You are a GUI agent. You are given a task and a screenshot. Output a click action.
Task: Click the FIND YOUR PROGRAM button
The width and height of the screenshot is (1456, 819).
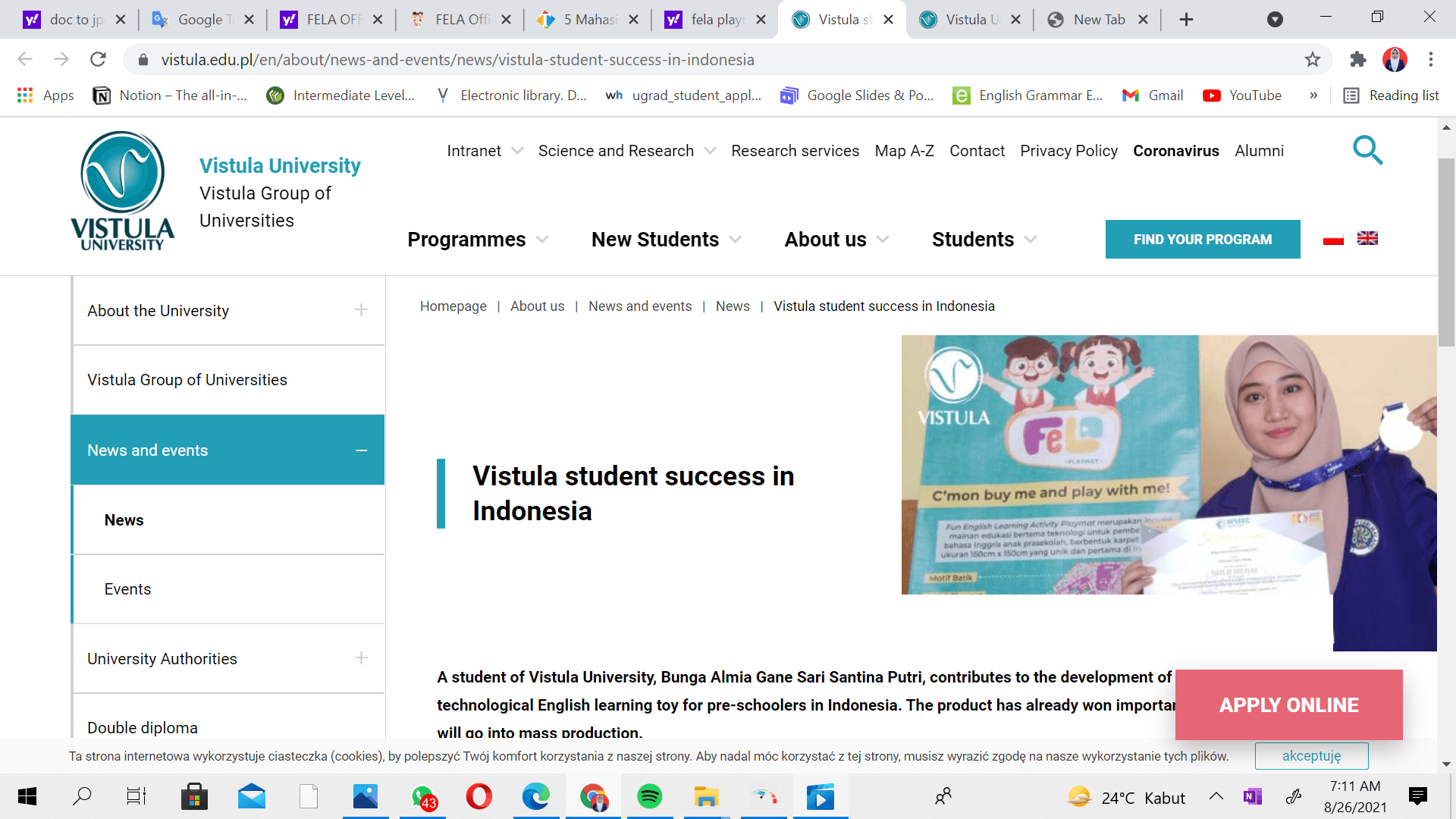1203,239
